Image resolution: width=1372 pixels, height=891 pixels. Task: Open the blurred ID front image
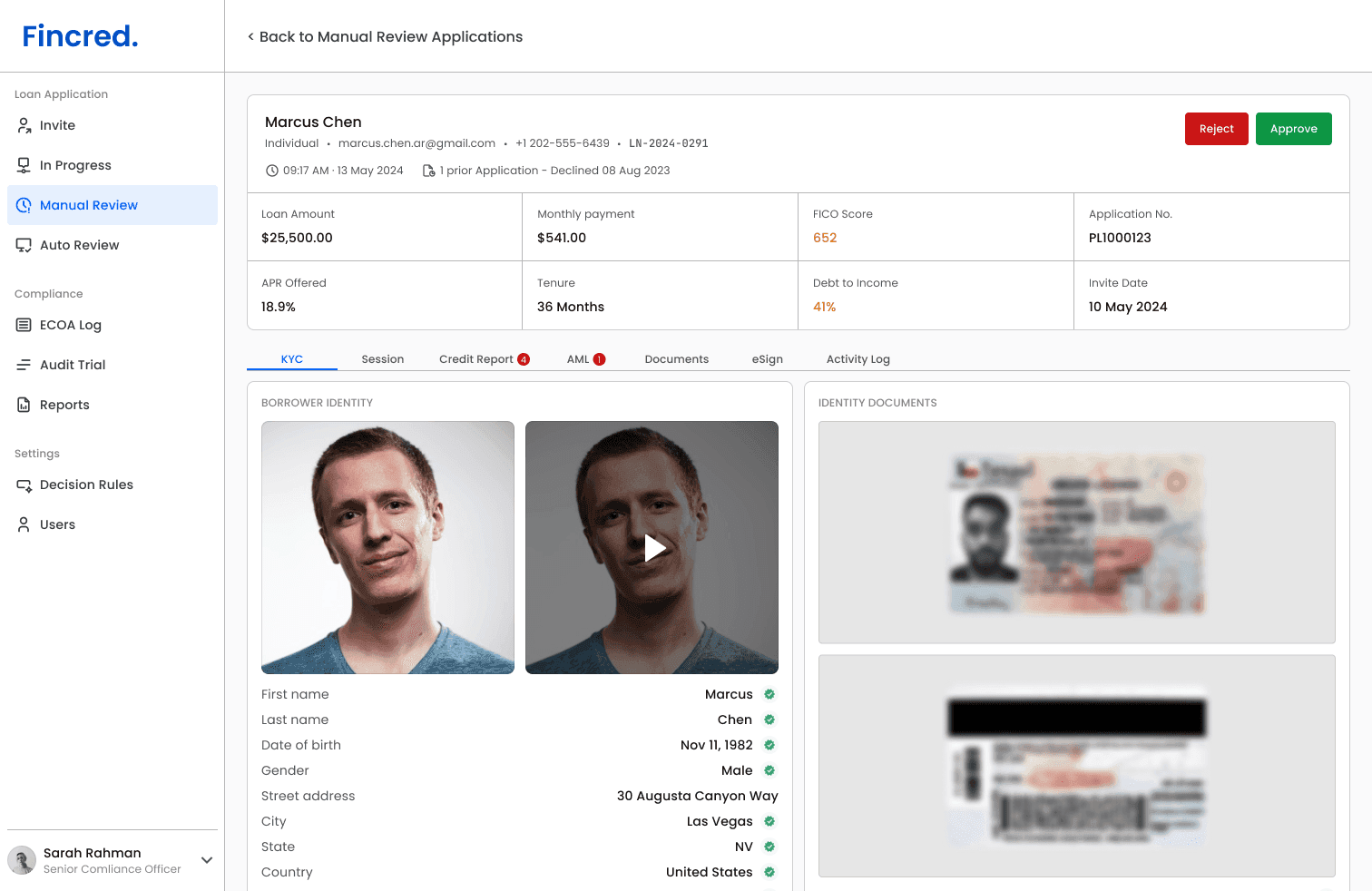(1077, 533)
